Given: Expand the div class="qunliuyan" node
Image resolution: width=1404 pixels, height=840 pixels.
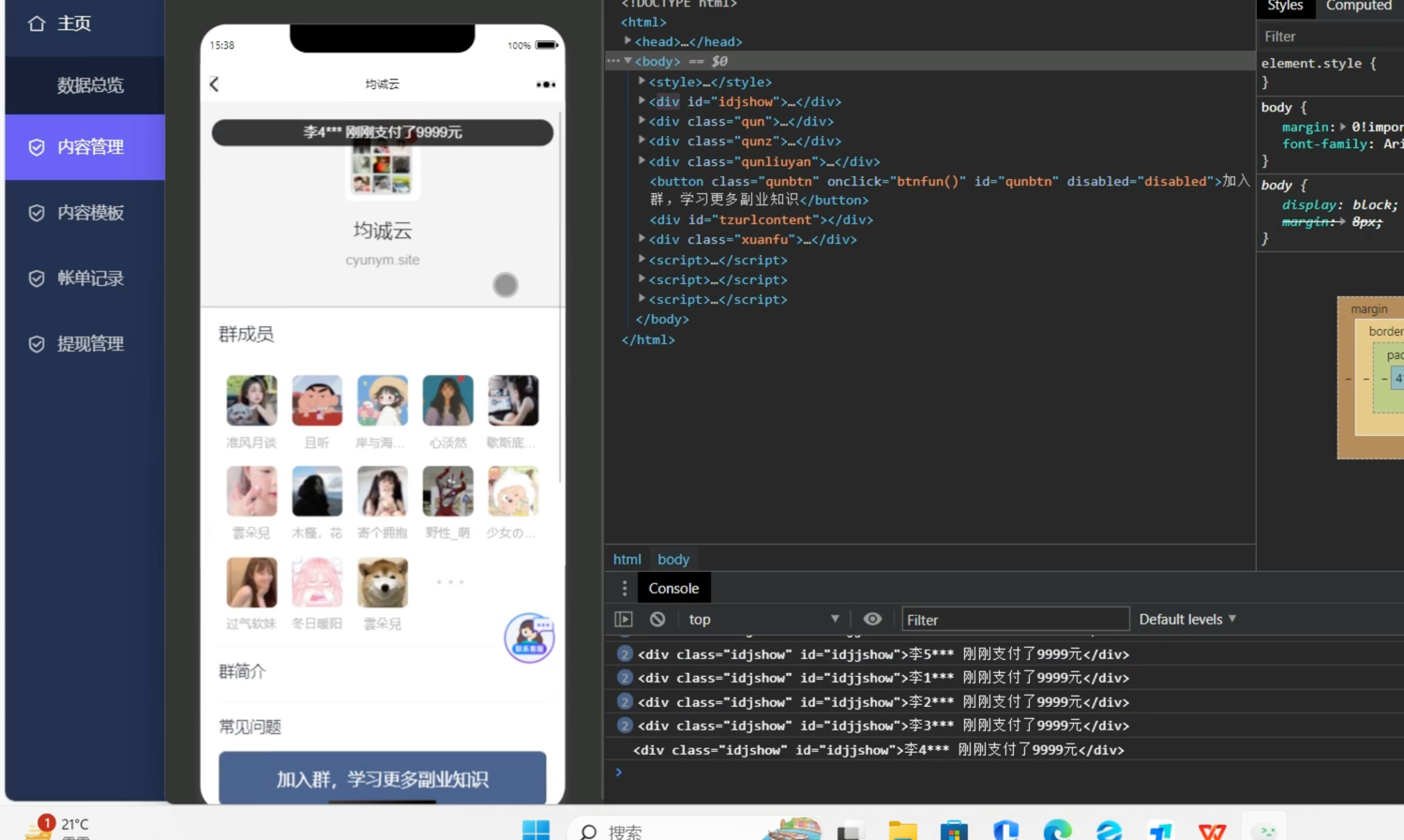Looking at the screenshot, I should pyautogui.click(x=642, y=161).
